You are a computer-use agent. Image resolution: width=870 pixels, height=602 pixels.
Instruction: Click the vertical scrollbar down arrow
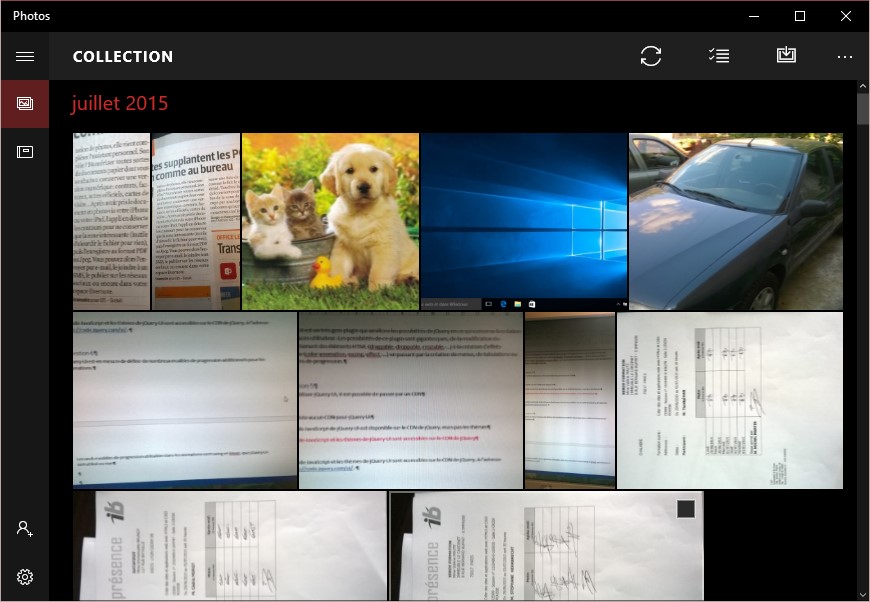[862, 594]
